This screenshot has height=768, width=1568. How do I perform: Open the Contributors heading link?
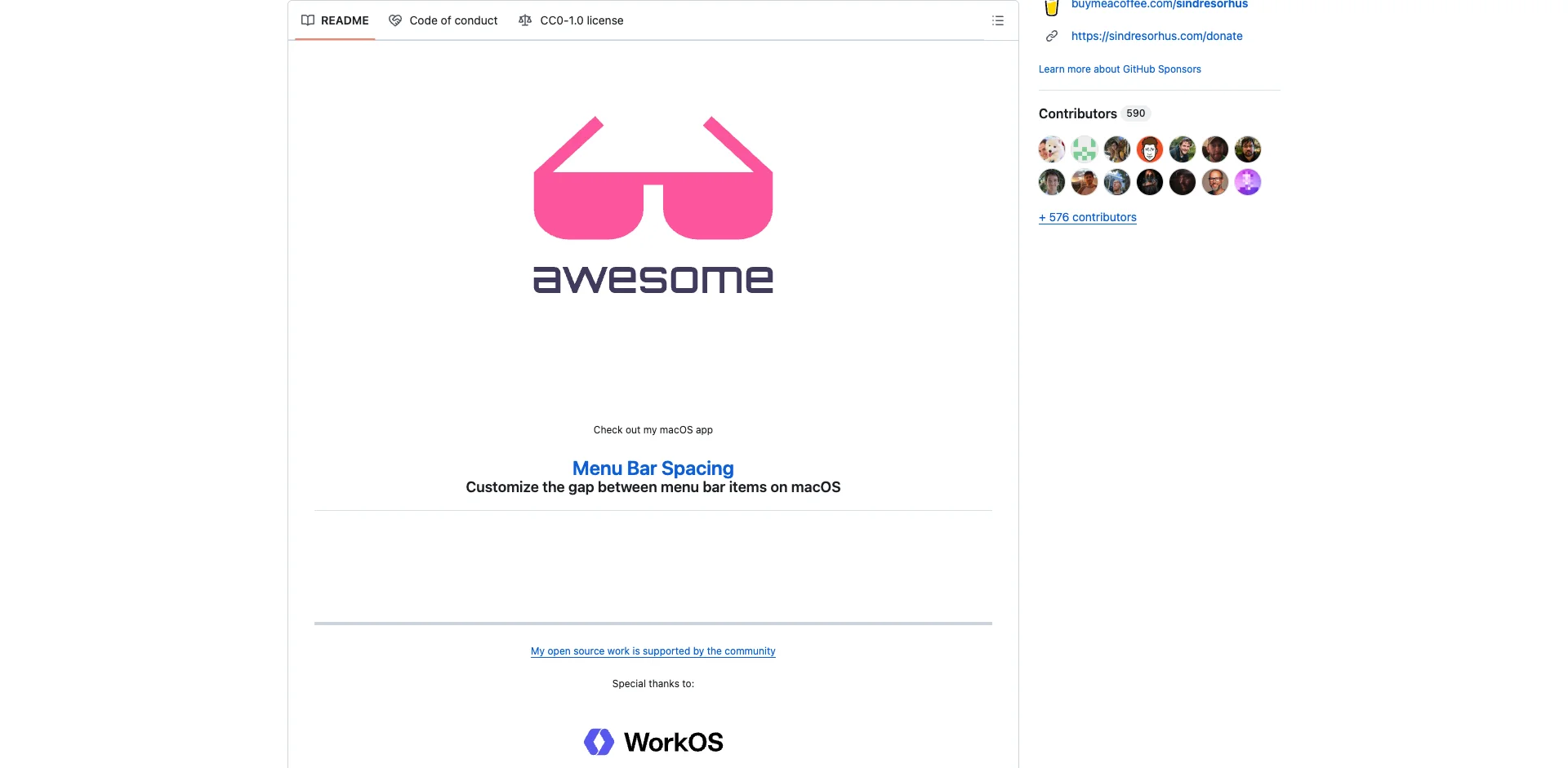(x=1078, y=113)
